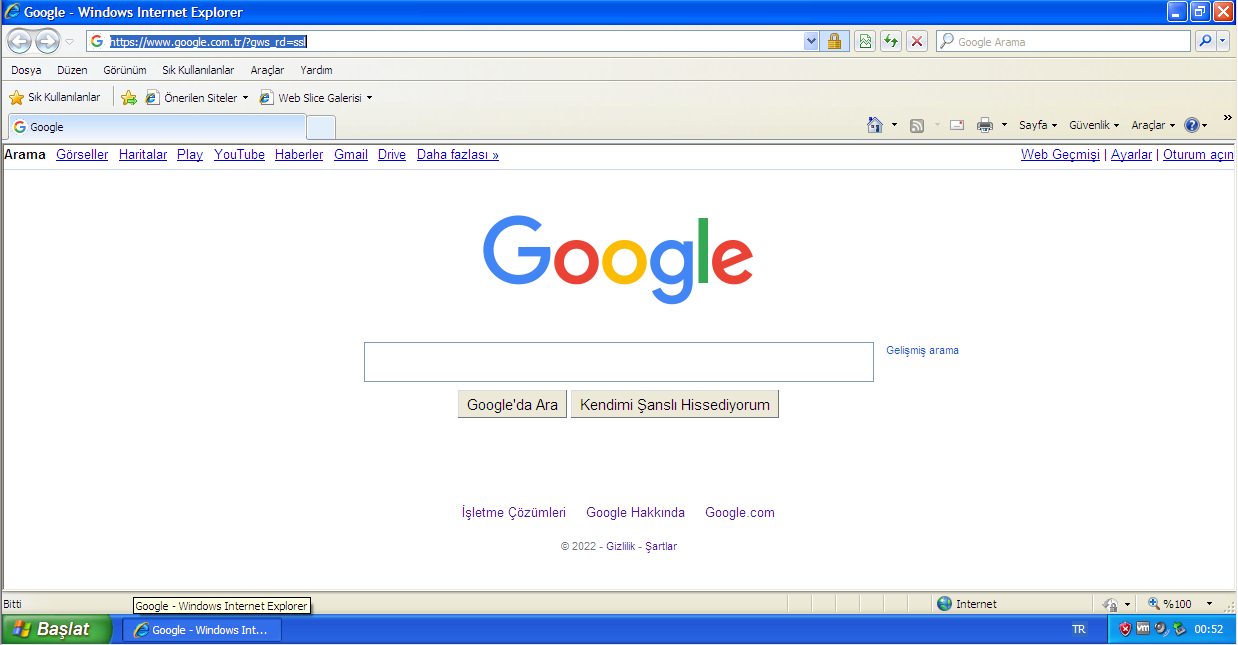Open the Haberler link

pos(299,155)
